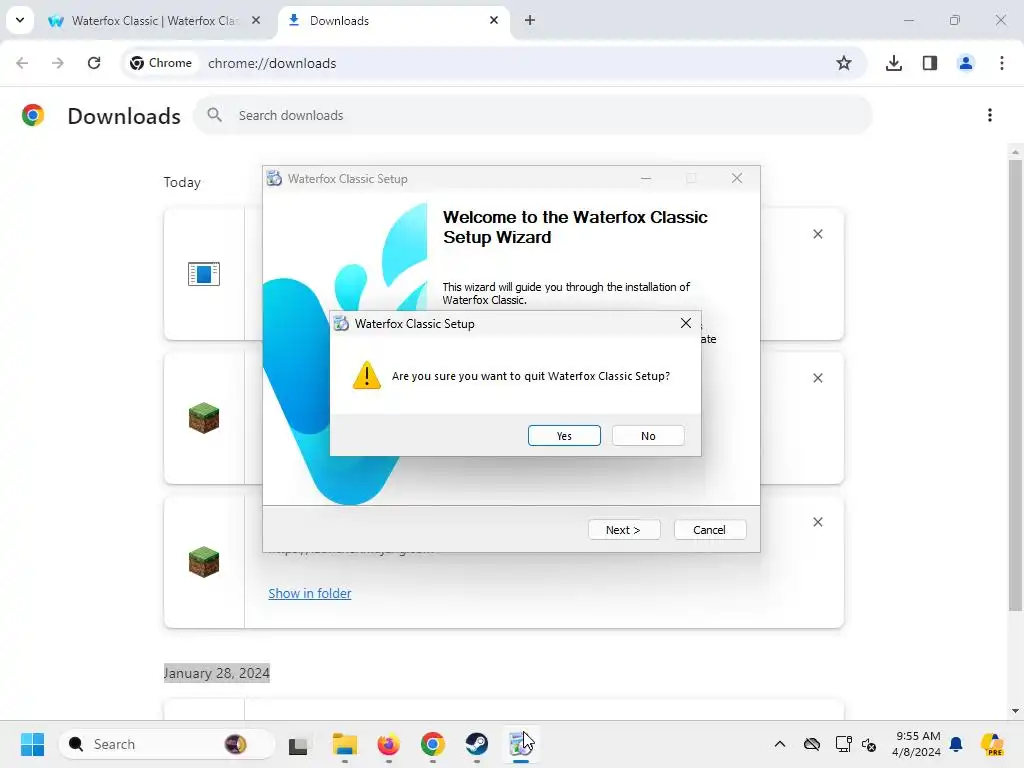
Task: Bookmark this page with the star icon
Action: (x=844, y=63)
